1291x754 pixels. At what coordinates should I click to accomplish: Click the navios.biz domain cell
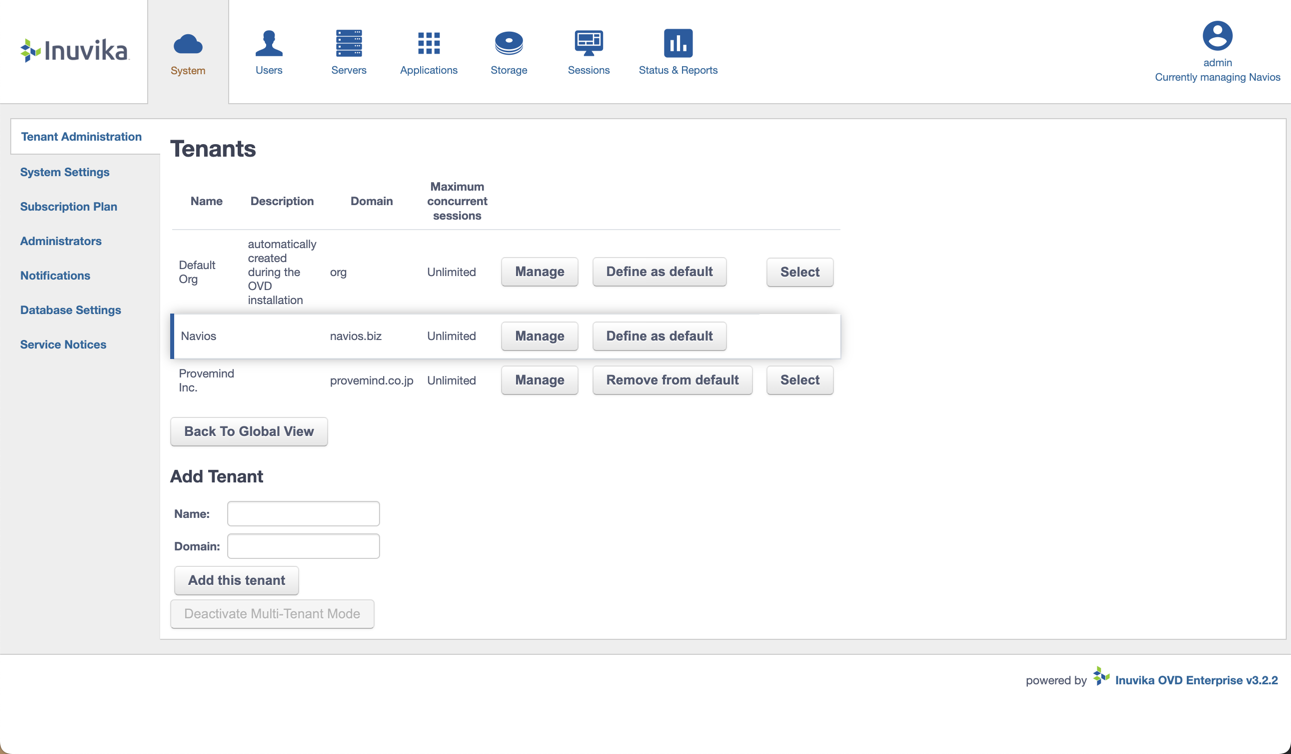356,336
